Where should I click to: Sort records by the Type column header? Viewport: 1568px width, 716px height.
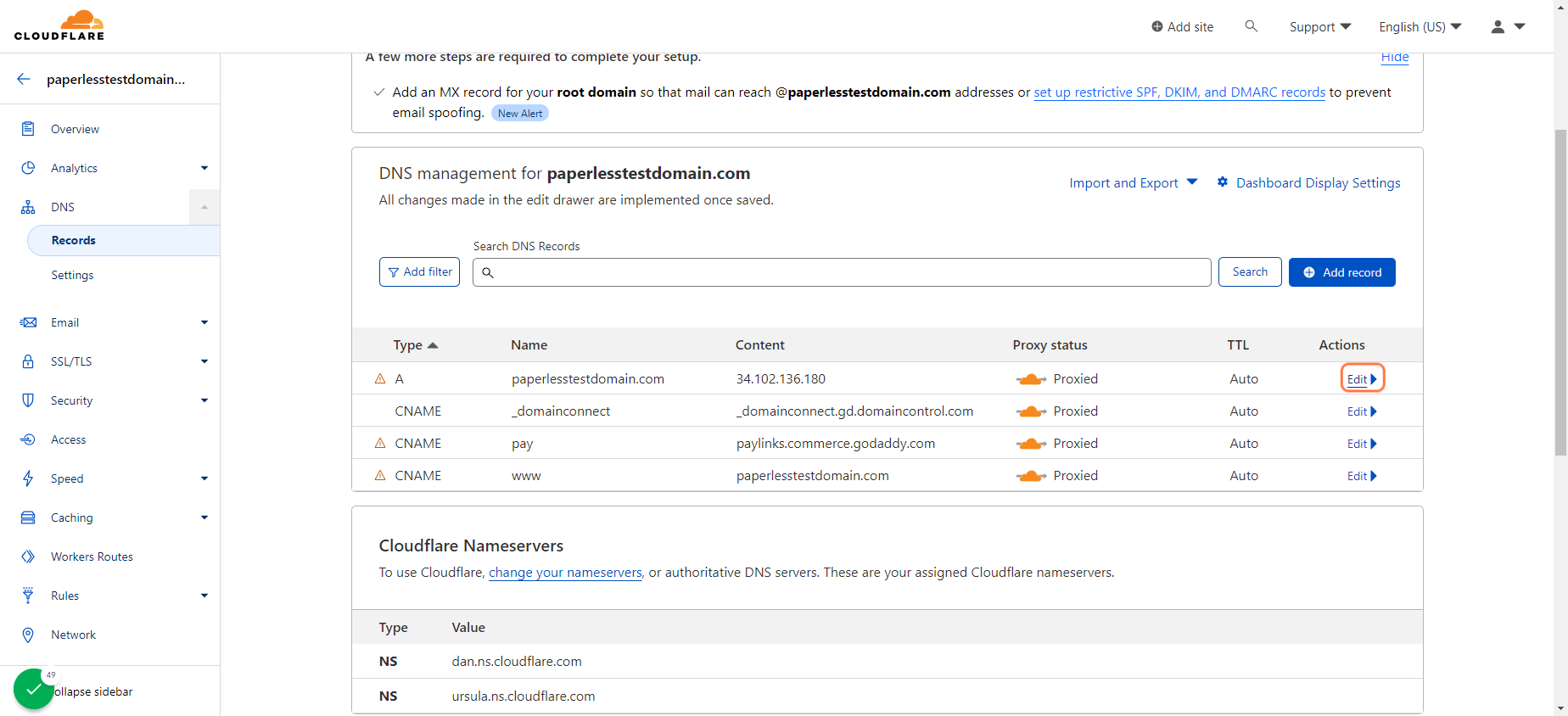point(415,345)
